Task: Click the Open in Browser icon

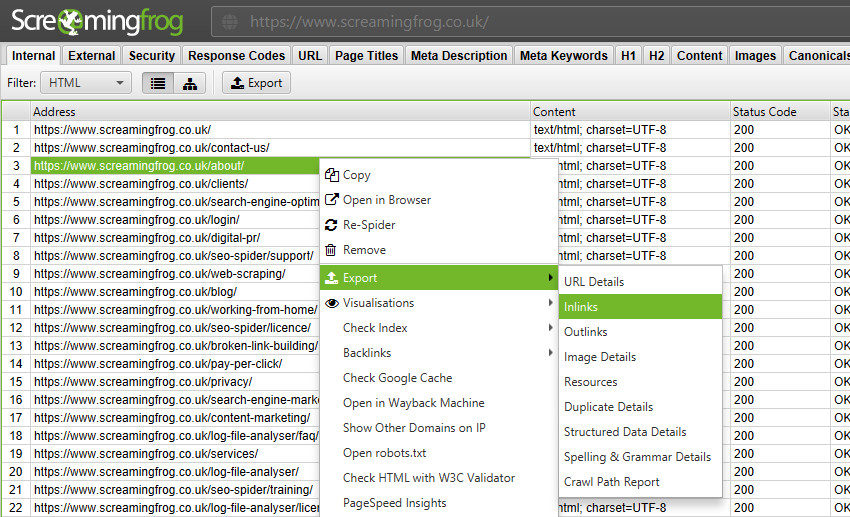Action: tap(332, 200)
